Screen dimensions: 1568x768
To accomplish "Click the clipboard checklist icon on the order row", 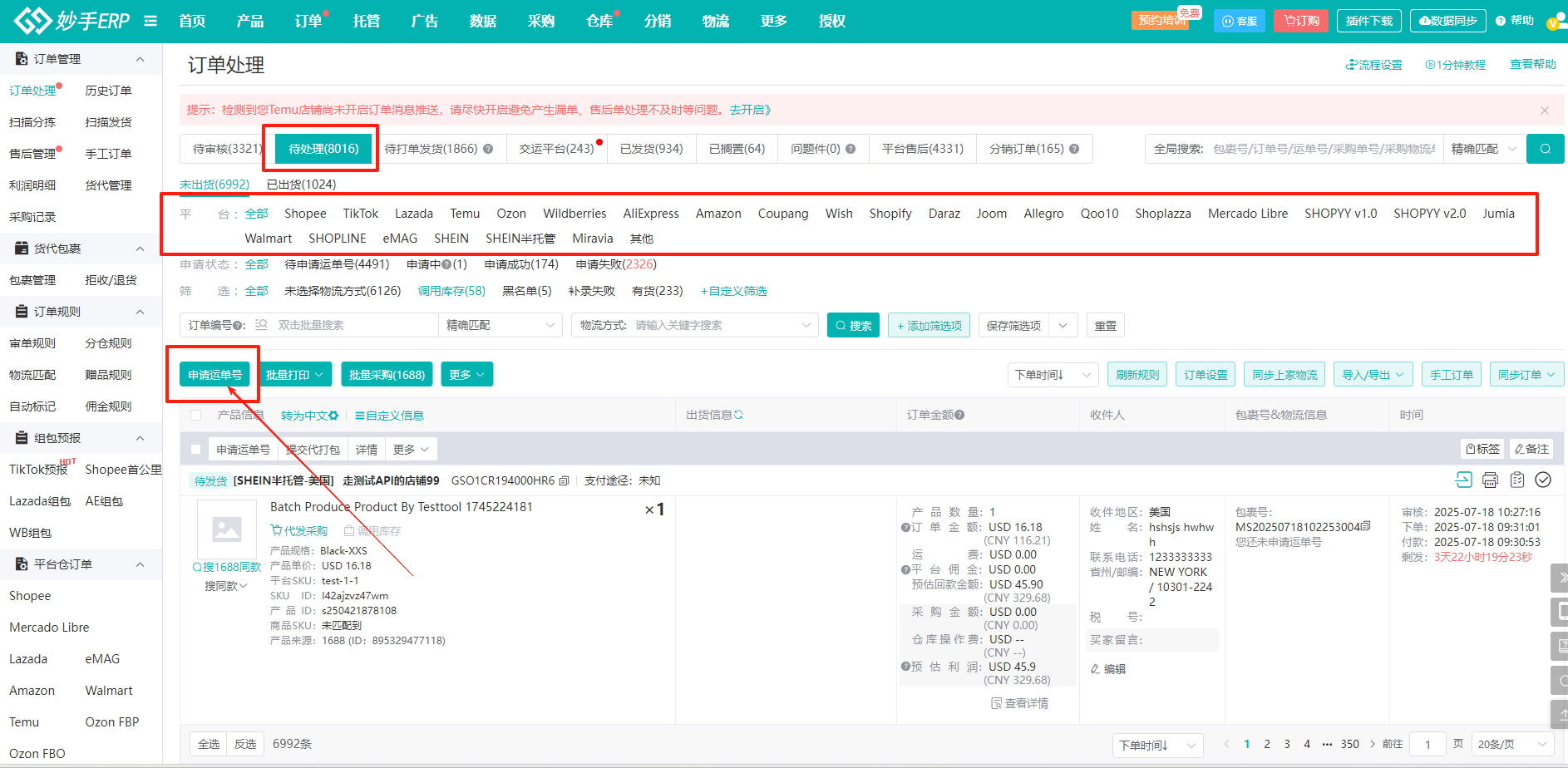I will (1516, 480).
